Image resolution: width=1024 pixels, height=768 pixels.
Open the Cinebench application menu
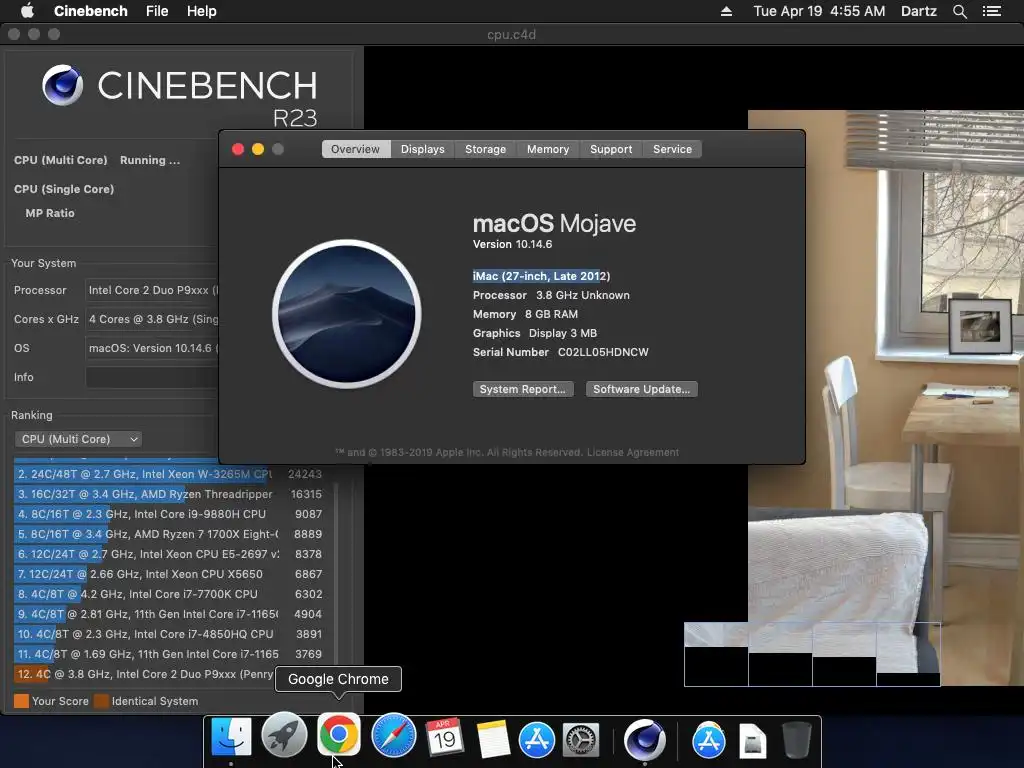tap(91, 11)
